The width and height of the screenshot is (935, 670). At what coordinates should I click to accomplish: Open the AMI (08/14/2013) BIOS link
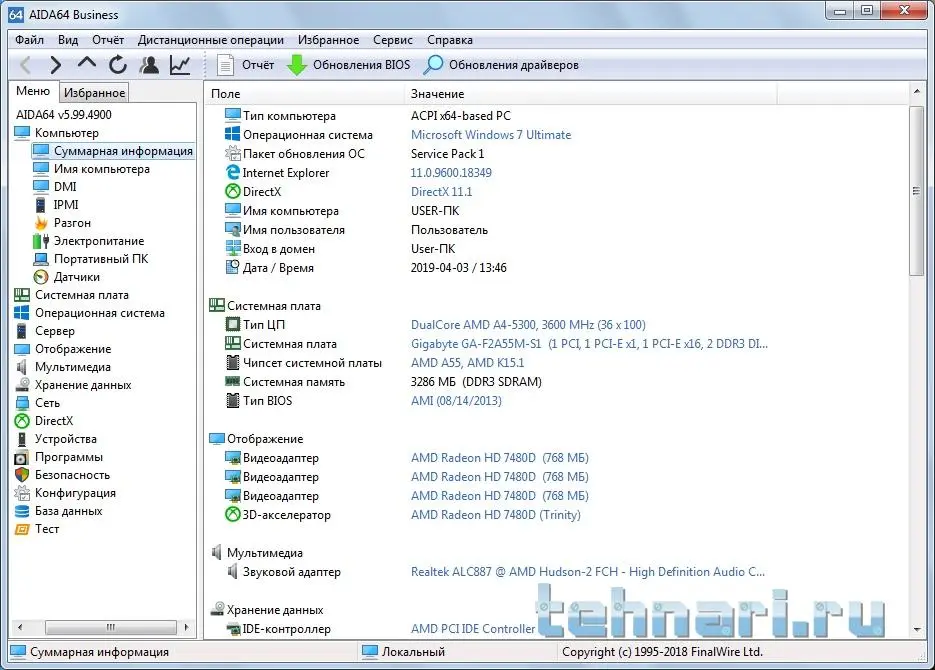(456, 401)
